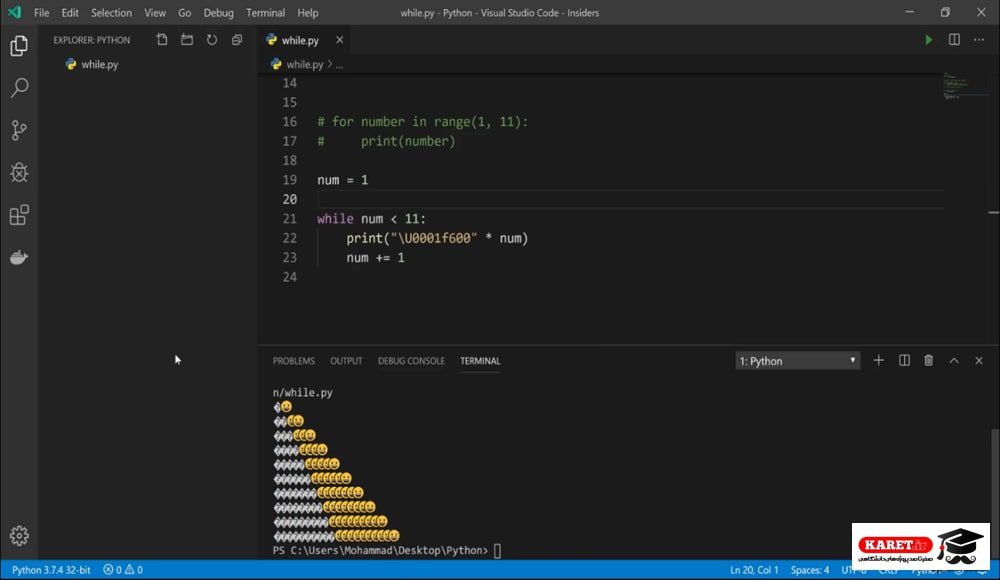
Task: Open the File menu
Action: pos(41,12)
